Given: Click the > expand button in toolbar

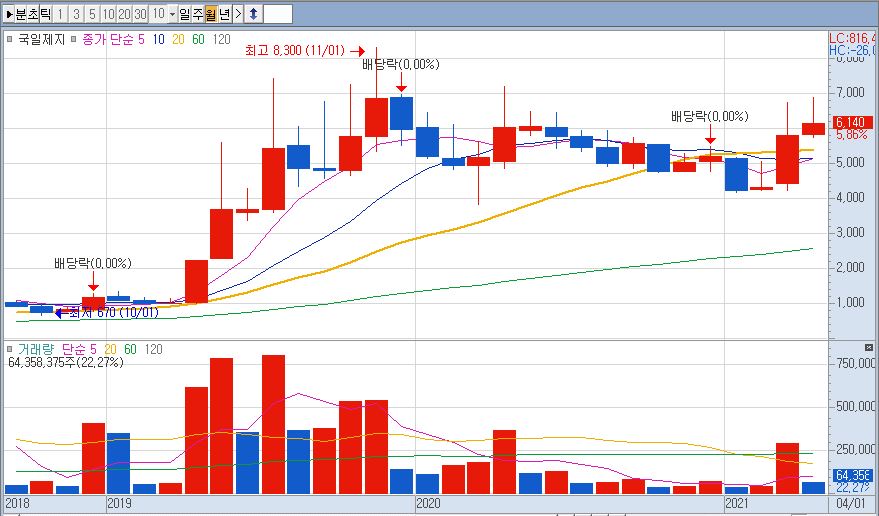Looking at the screenshot, I should pos(237,14).
